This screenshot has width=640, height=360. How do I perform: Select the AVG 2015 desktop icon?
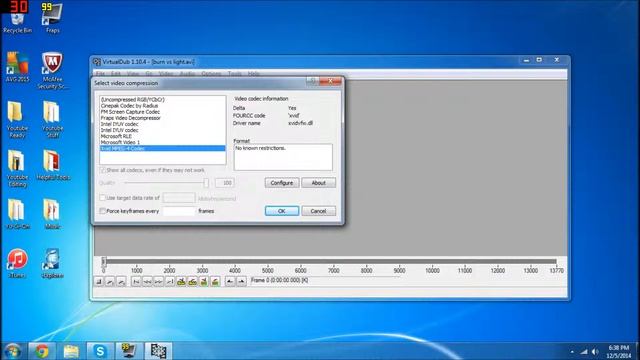18,67
